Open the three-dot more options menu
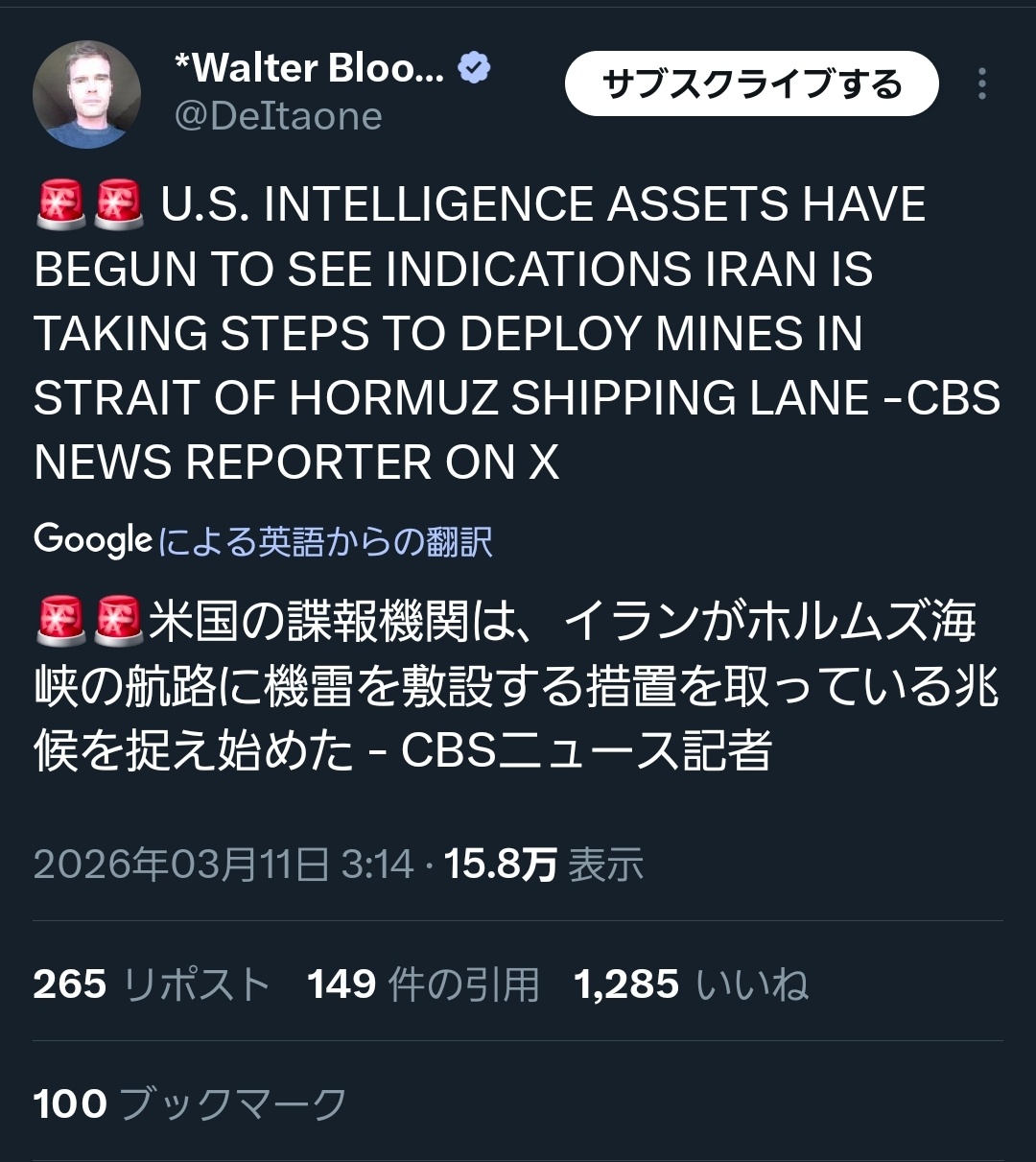Screen dimensions: 1036x1162 click(981, 84)
